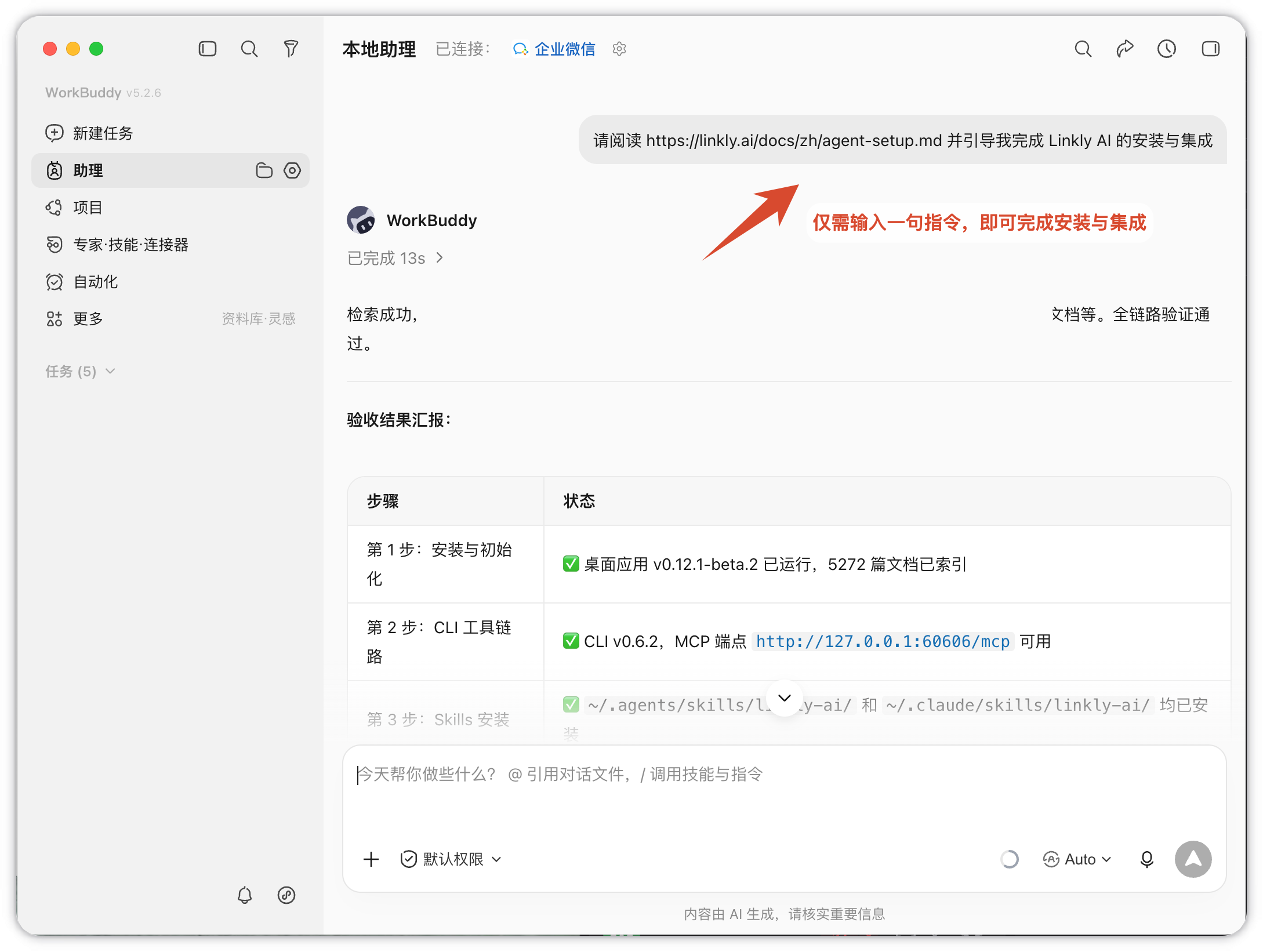Open Auto model dropdown
Screen dimensions: 1263x952
1077,859
